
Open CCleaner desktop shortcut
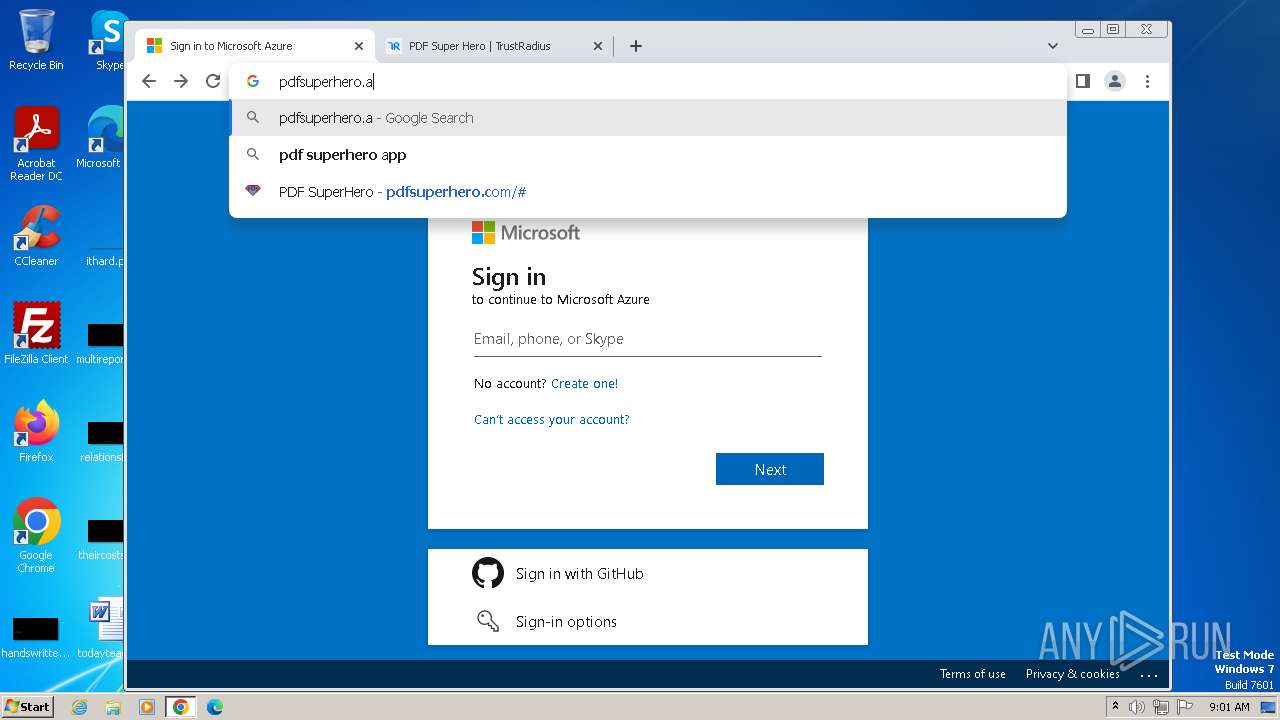[36, 236]
